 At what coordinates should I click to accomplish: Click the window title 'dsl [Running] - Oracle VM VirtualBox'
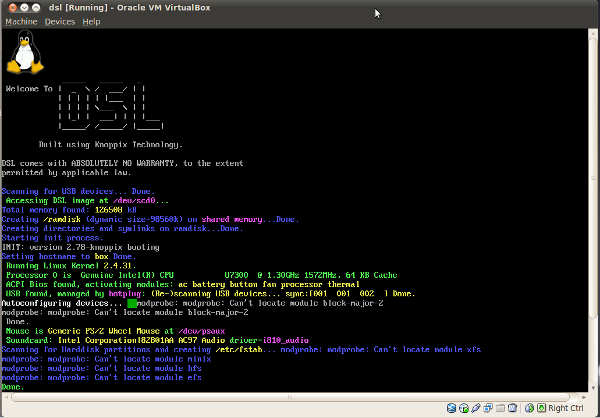click(129, 8)
